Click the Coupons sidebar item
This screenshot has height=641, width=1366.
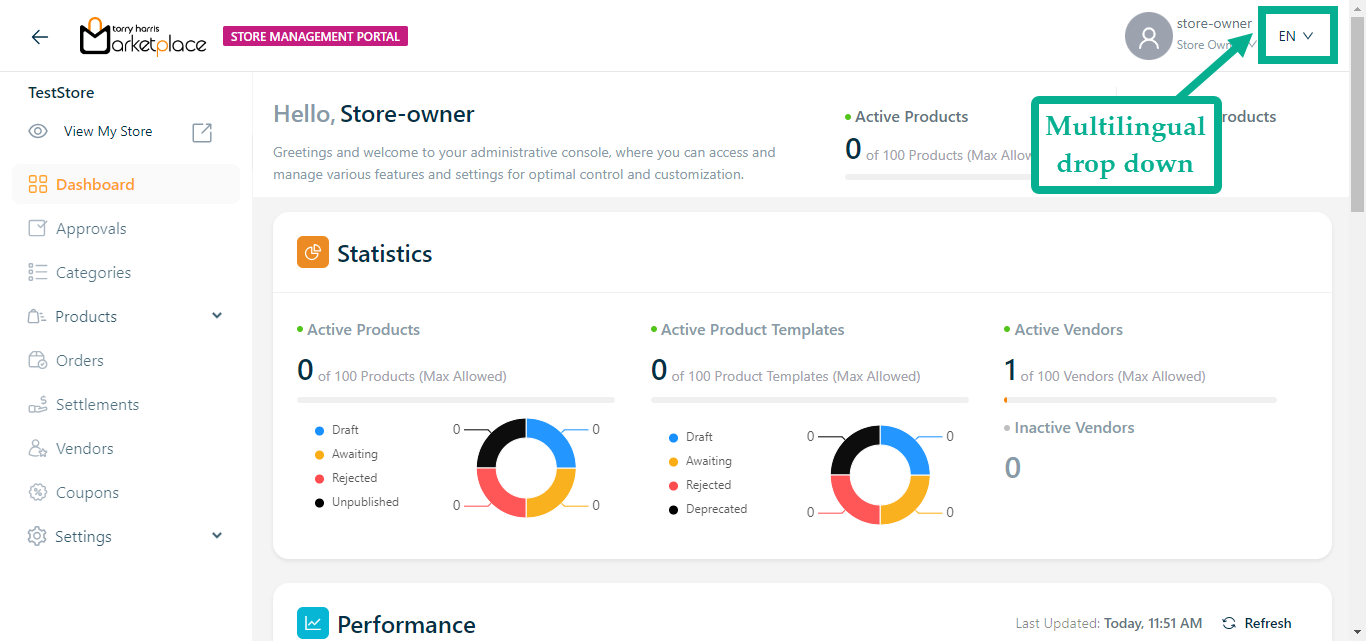click(x=87, y=493)
